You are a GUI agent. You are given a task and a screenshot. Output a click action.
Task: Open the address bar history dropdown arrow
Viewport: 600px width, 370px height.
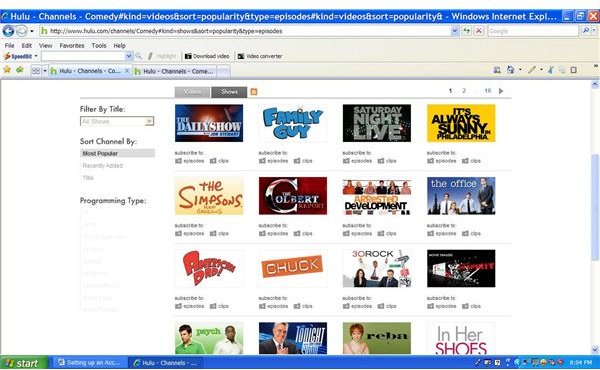(x=455, y=31)
